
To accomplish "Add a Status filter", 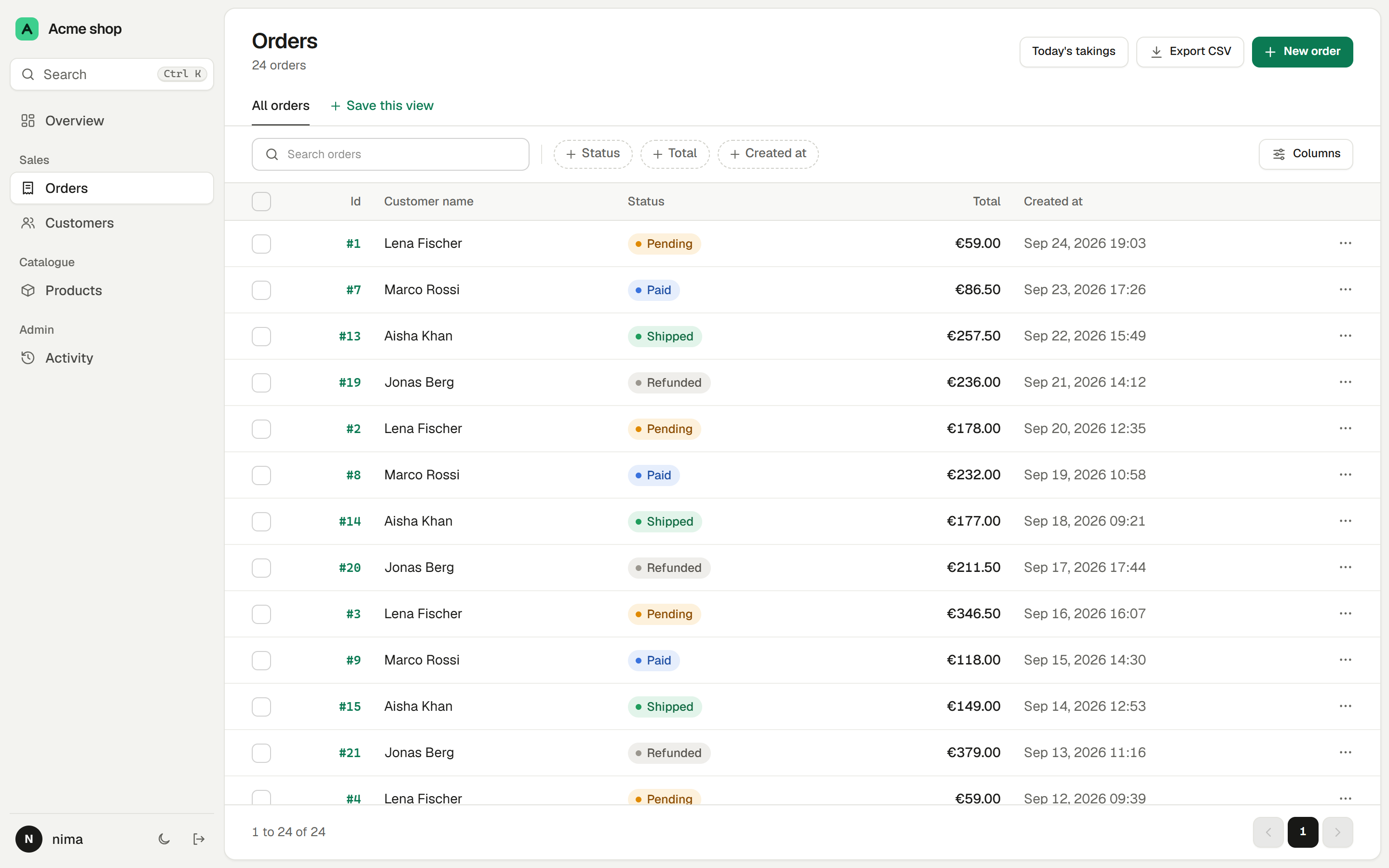I will pos(593,154).
